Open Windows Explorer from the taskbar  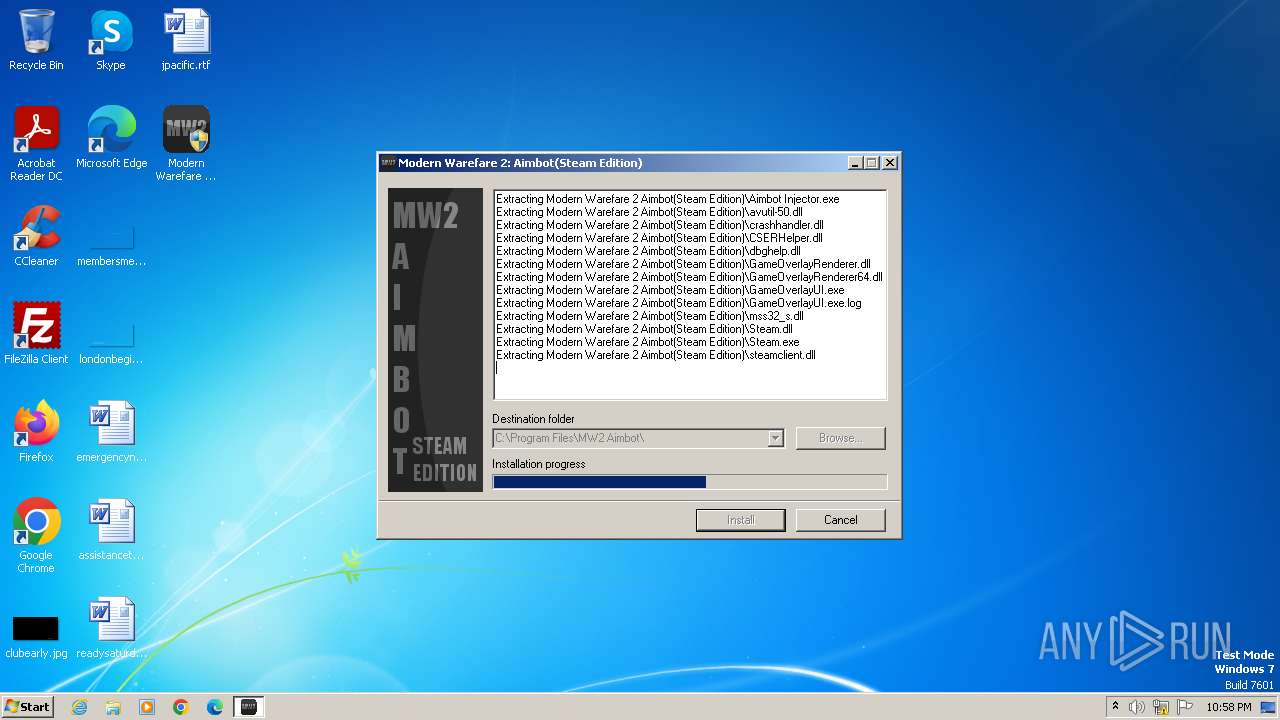113,707
